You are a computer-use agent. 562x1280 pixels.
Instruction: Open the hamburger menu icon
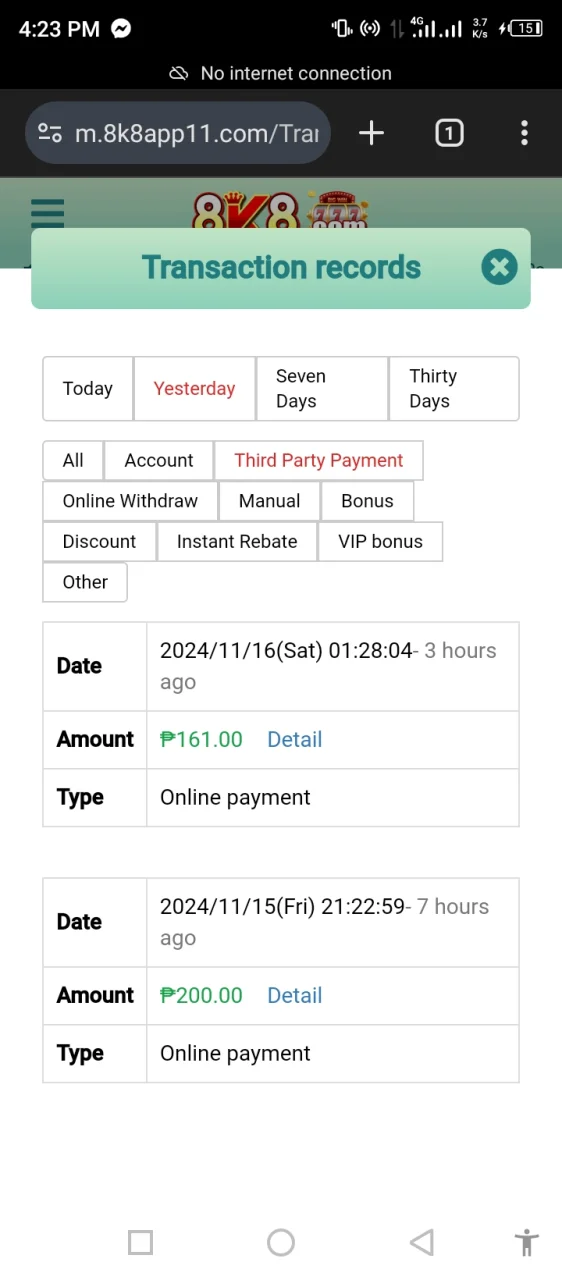47,214
